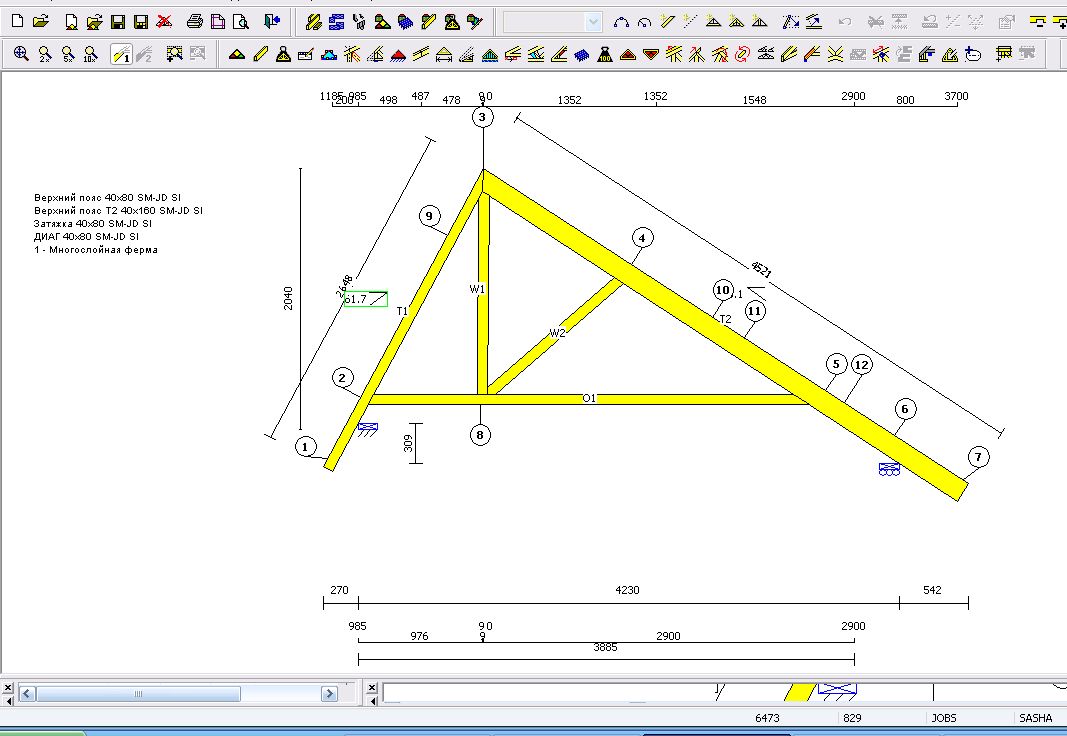
Task: Click the red circular rotate icon
Action: pyautogui.click(x=742, y=54)
